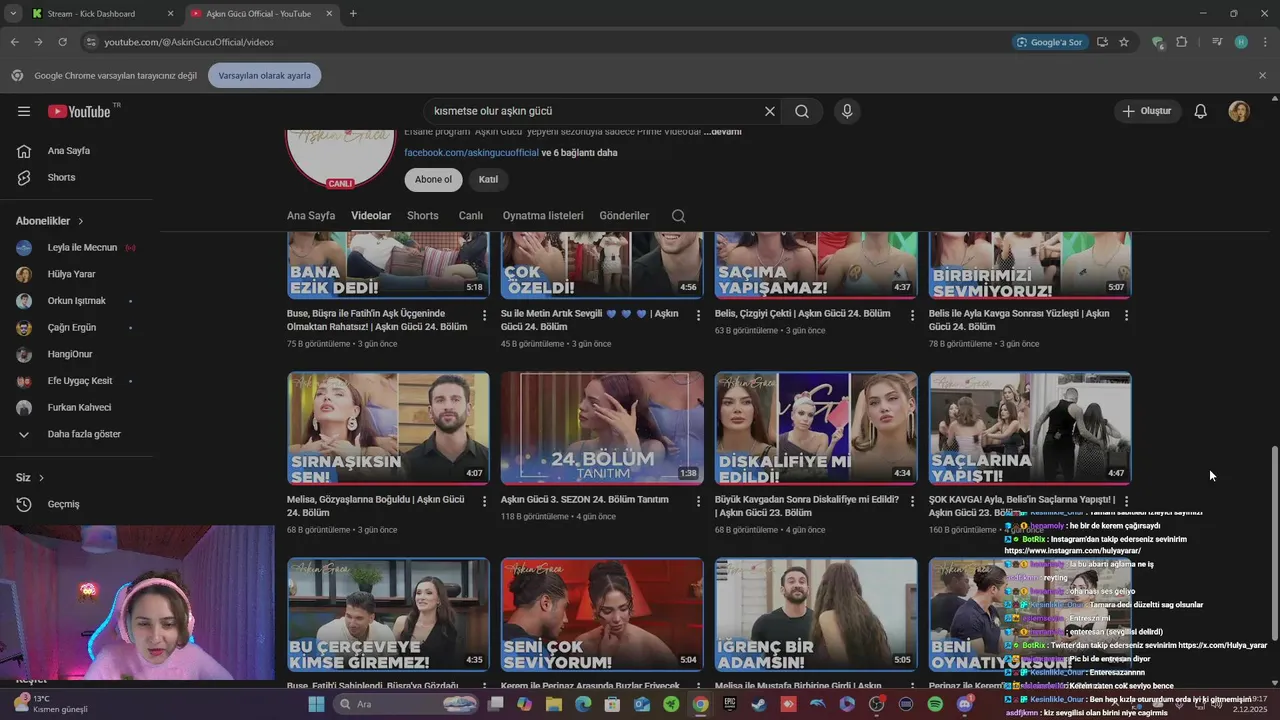
Task: Dismiss the default browser notification bar
Action: click(x=1262, y=76)
